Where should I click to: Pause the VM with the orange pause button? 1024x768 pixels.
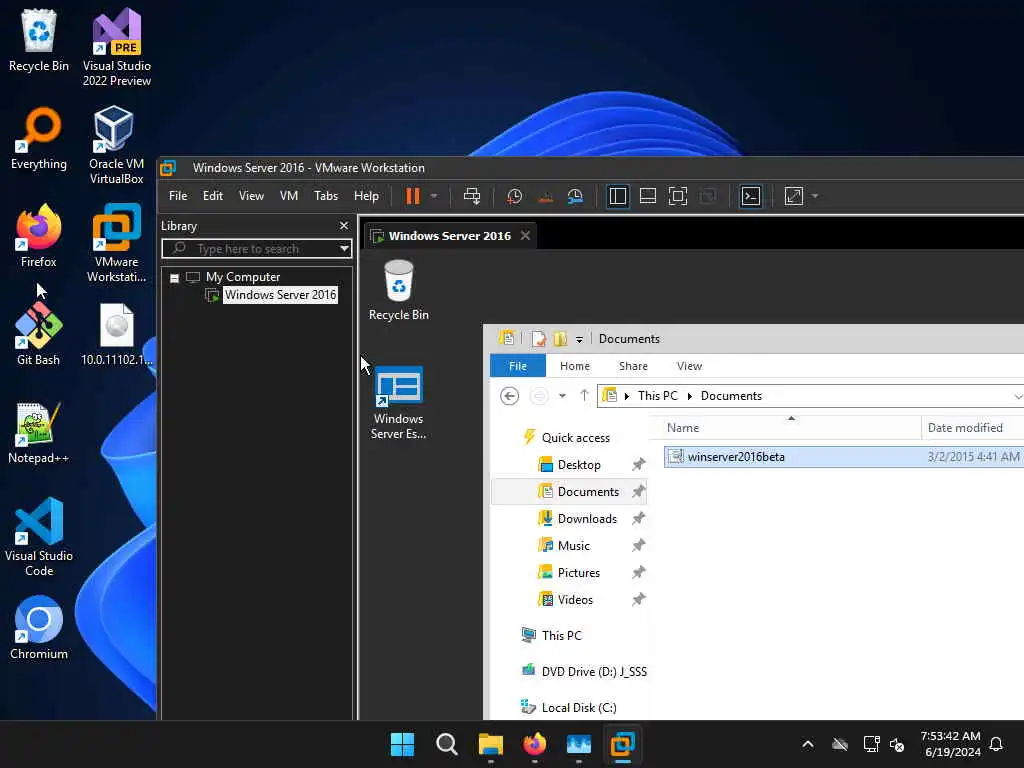413,196
